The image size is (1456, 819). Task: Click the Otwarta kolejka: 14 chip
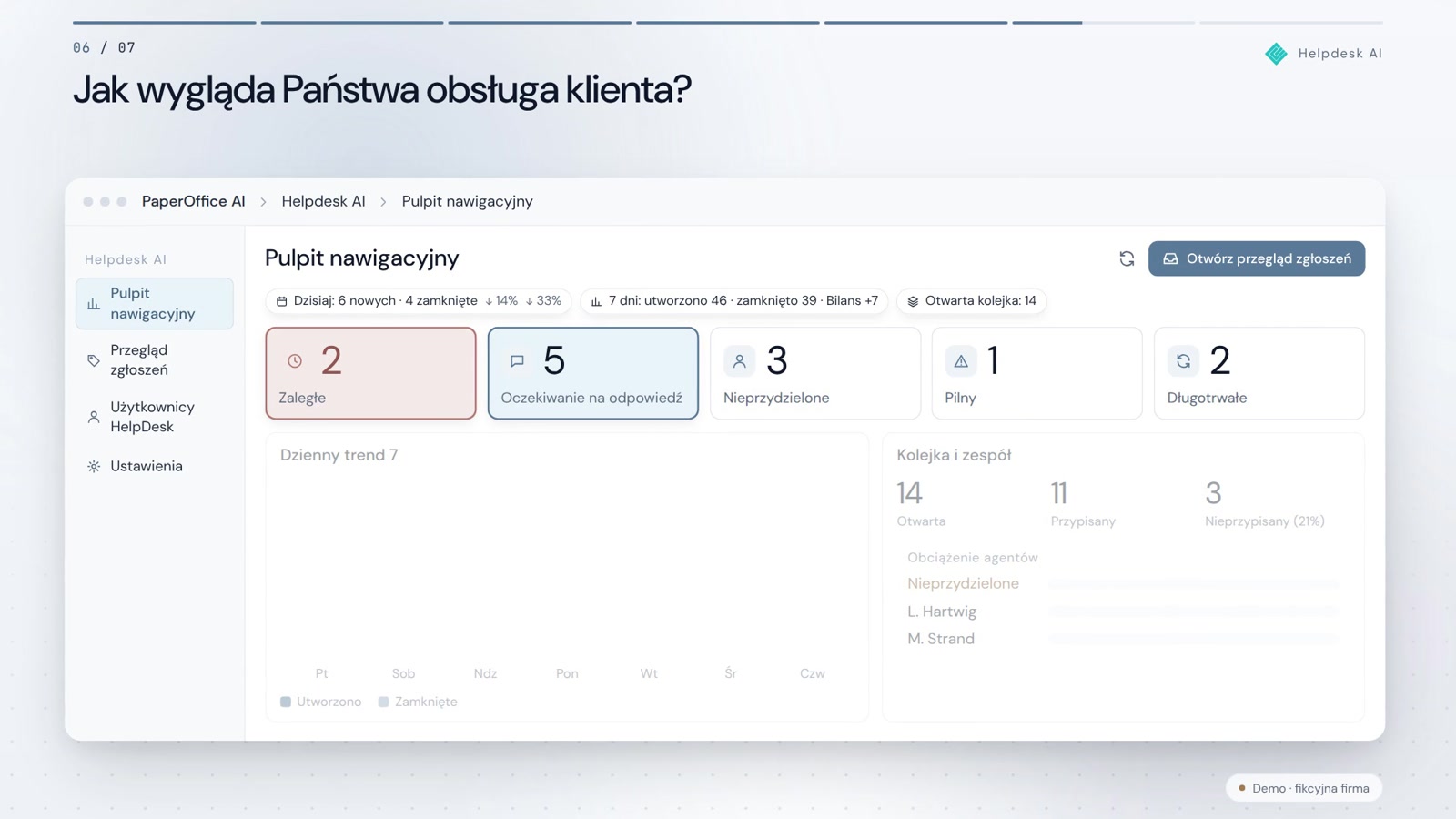coord(971,300)
